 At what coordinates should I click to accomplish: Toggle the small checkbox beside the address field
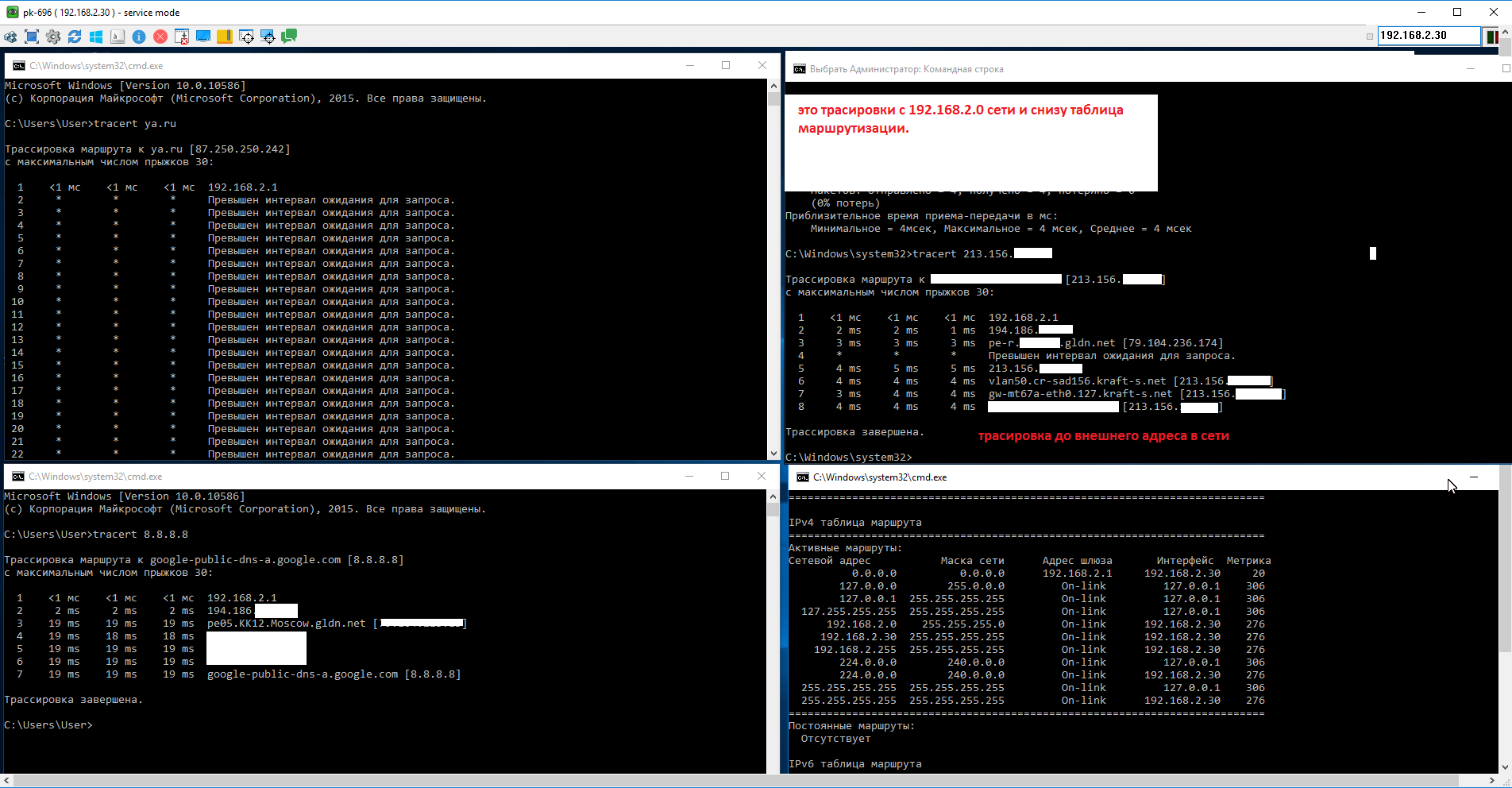coord(1370,37)
